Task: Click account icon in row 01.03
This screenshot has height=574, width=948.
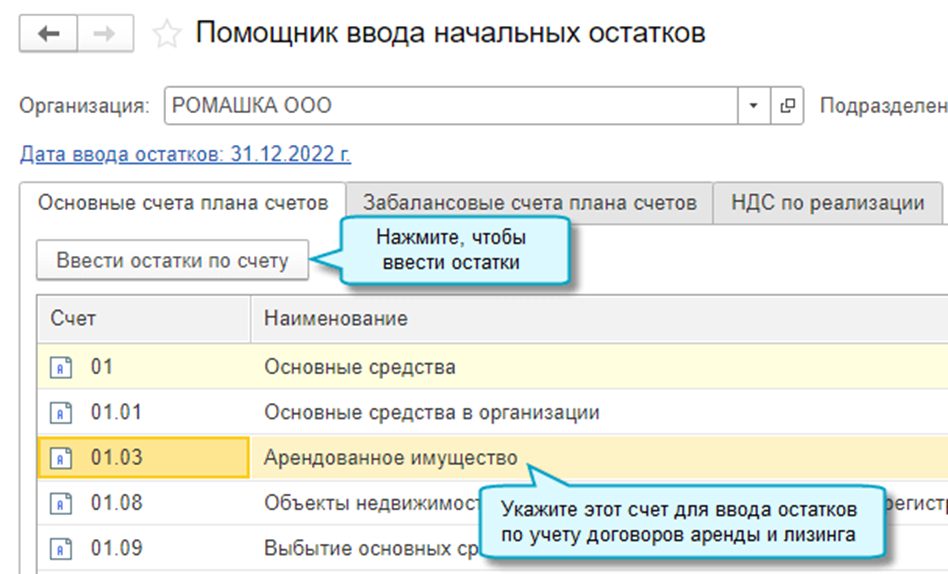Action: pos(61,458)
